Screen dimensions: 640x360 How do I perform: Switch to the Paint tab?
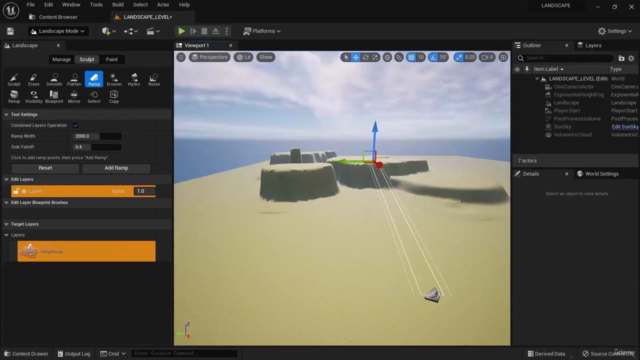pos(112,60)
